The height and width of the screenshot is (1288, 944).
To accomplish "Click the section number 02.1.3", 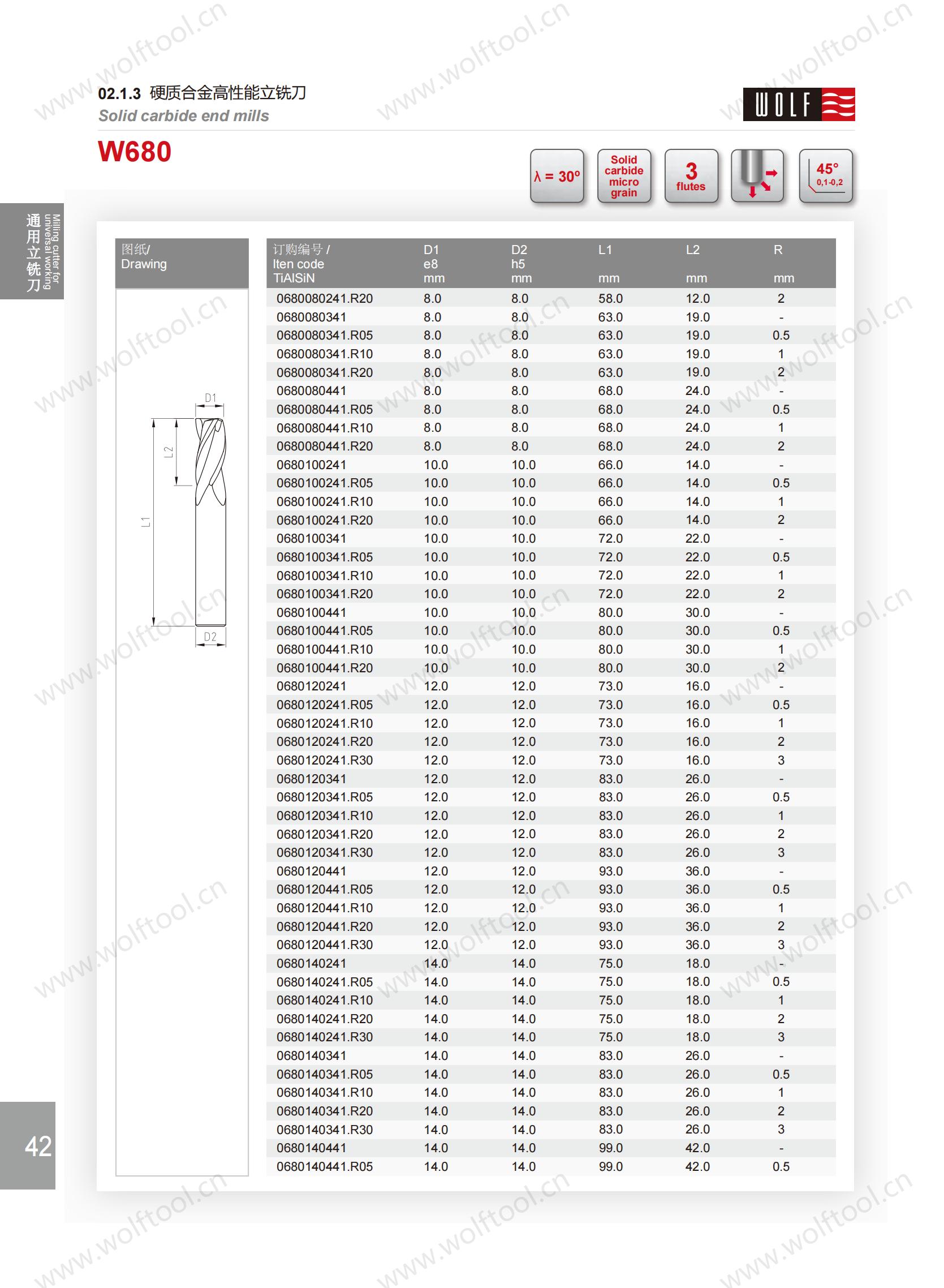I will (119, 94).
